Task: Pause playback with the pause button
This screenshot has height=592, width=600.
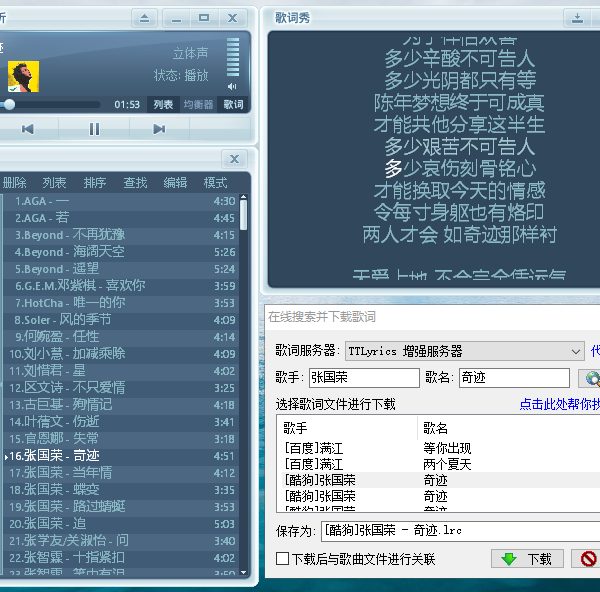Action: point(94,129)
